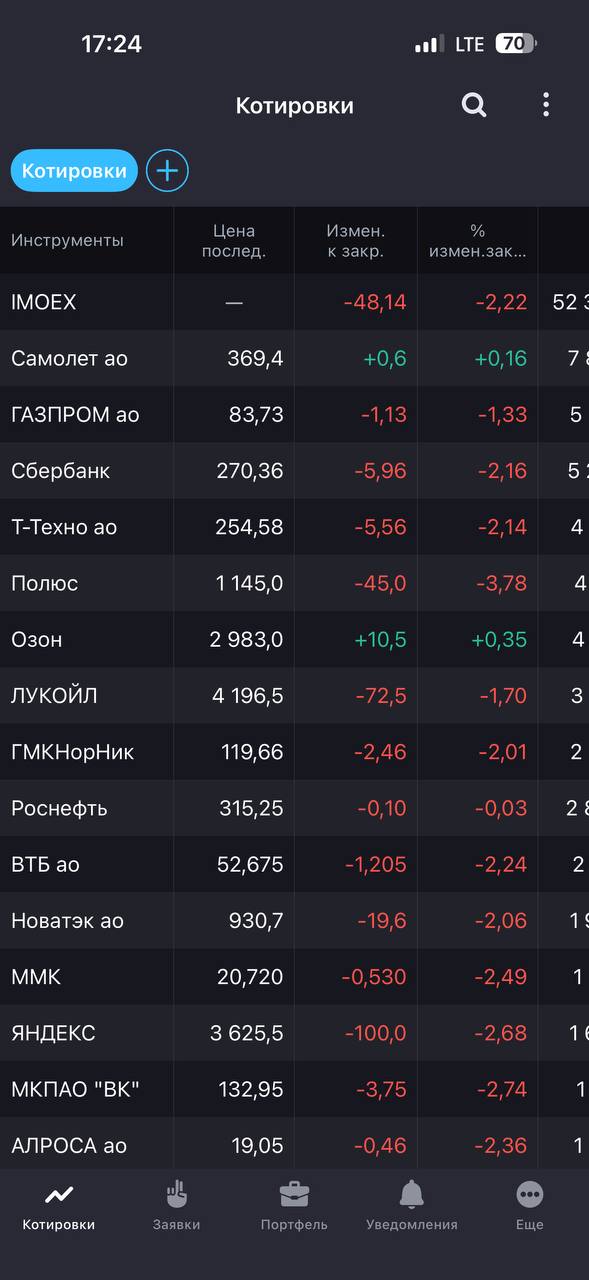Image resolution: width=589 pixels, height=1280 pixels.
Task: Sort by Цена послед. column header
Action: [234, 240]
